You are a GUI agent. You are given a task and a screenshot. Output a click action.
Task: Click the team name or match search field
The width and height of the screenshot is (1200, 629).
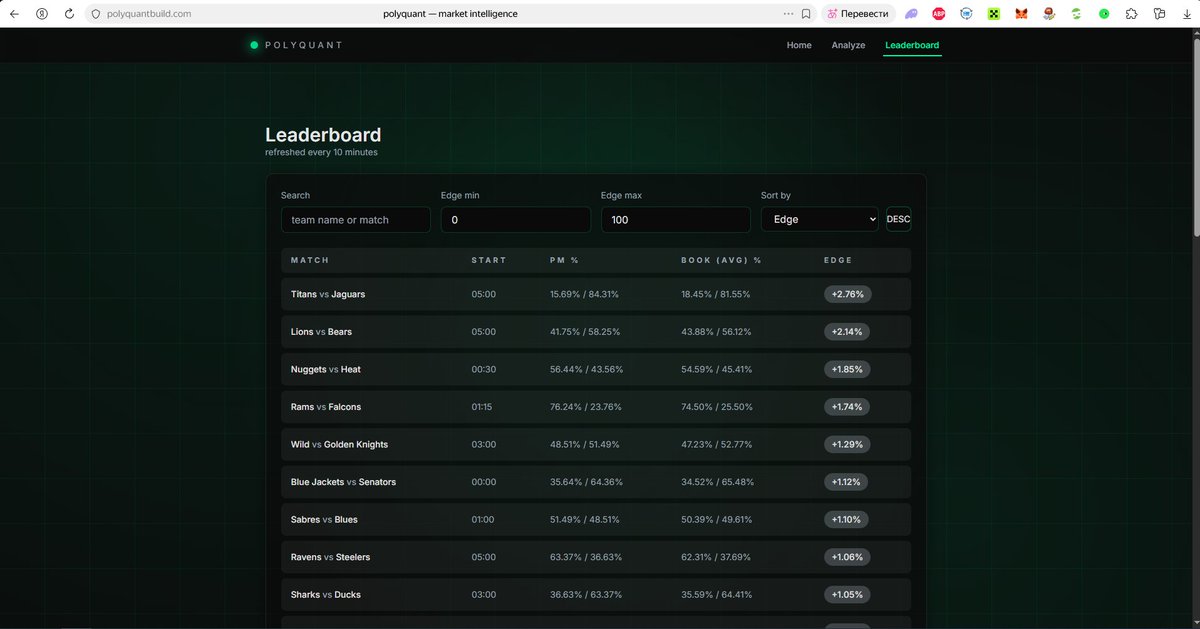click(355, 219)
